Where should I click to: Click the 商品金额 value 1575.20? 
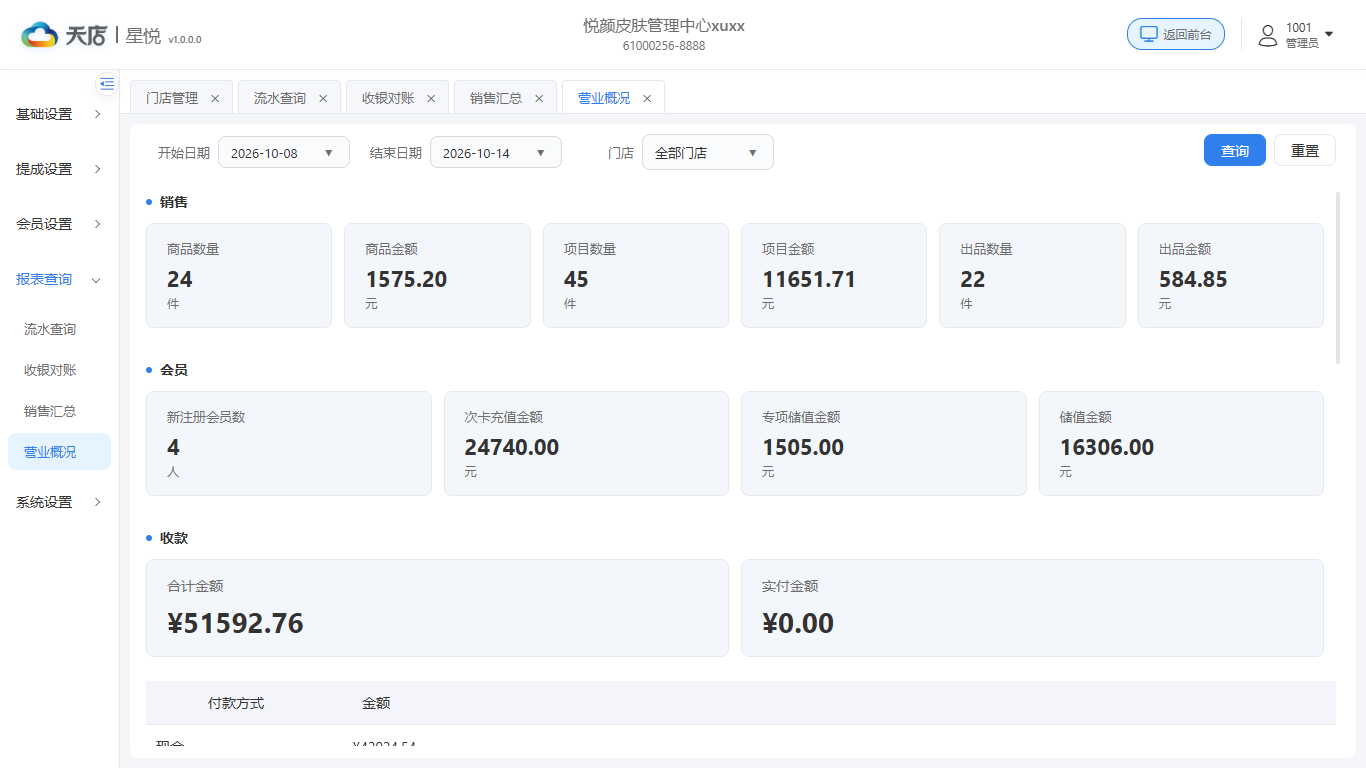406,279
